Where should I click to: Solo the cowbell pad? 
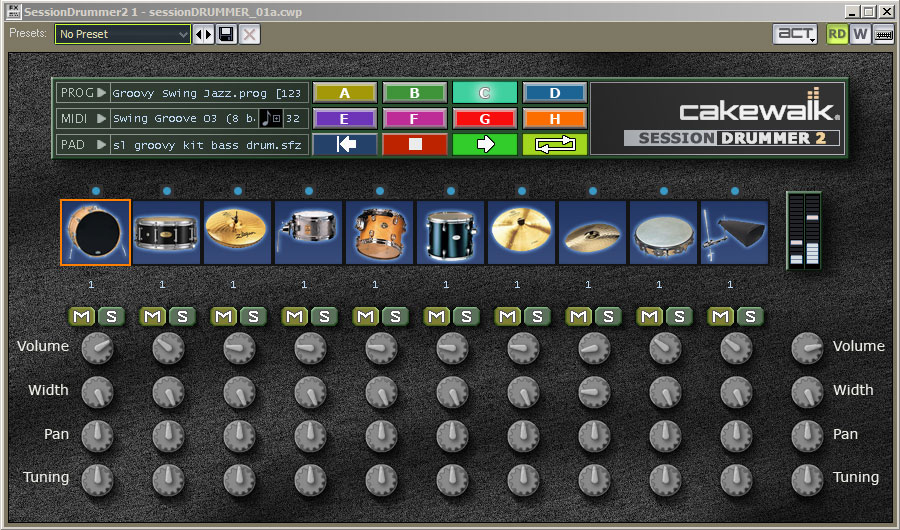(748, 316)
